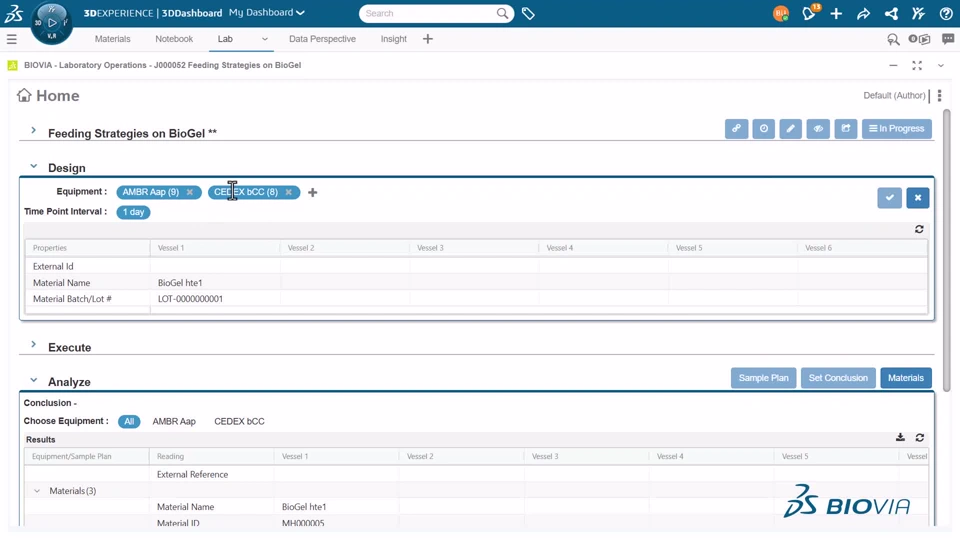Click the user search icon in tab bar
Image resolution: width=960 pixels, height=540 pixels.
point(893,39)
